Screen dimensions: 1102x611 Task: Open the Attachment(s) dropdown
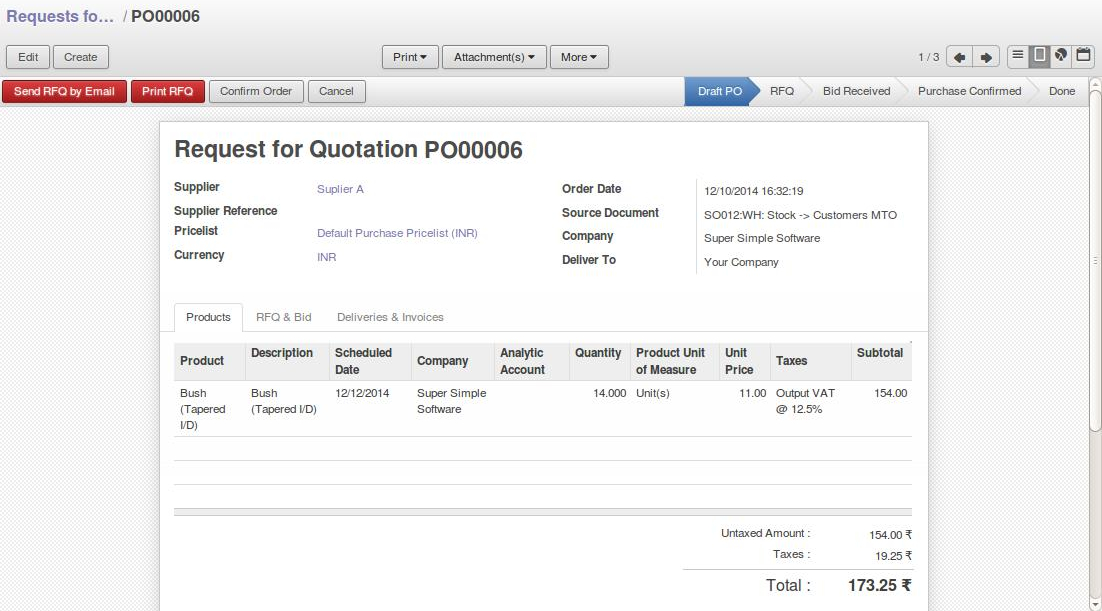click(x=494, y=57)
